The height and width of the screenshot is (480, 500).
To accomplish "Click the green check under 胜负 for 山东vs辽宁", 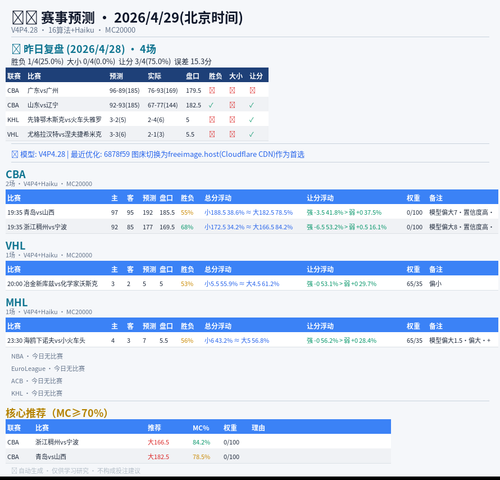I will point(211,105).
